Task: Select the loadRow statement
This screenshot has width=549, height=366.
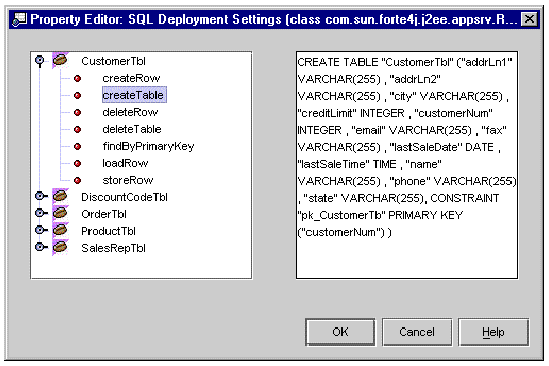Action: click(x=125, y=163)
